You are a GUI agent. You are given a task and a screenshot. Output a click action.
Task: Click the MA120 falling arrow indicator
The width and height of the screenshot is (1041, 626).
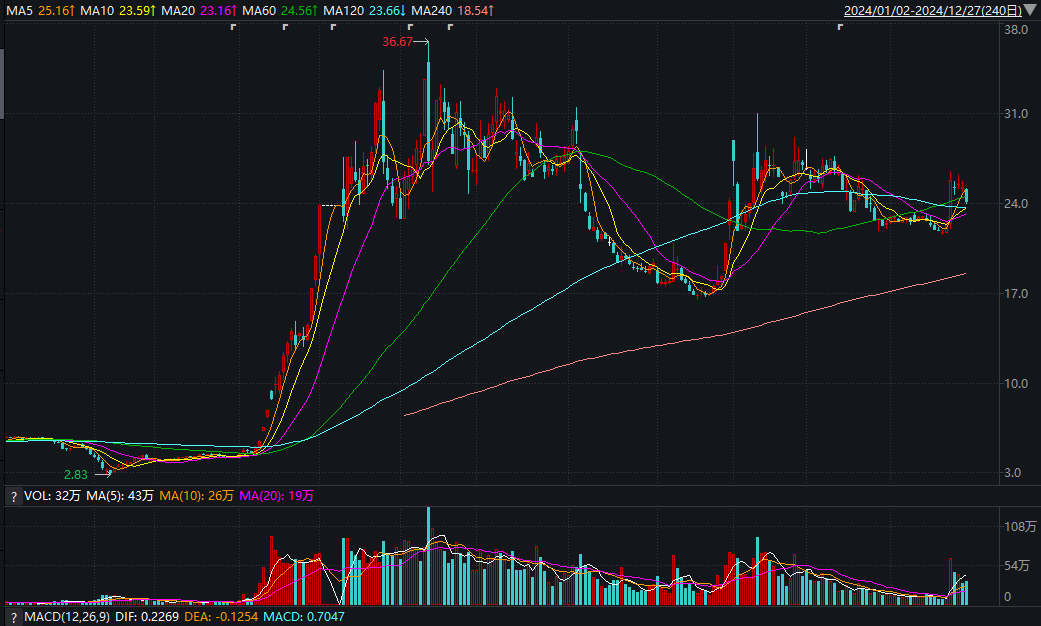point(402,11)
